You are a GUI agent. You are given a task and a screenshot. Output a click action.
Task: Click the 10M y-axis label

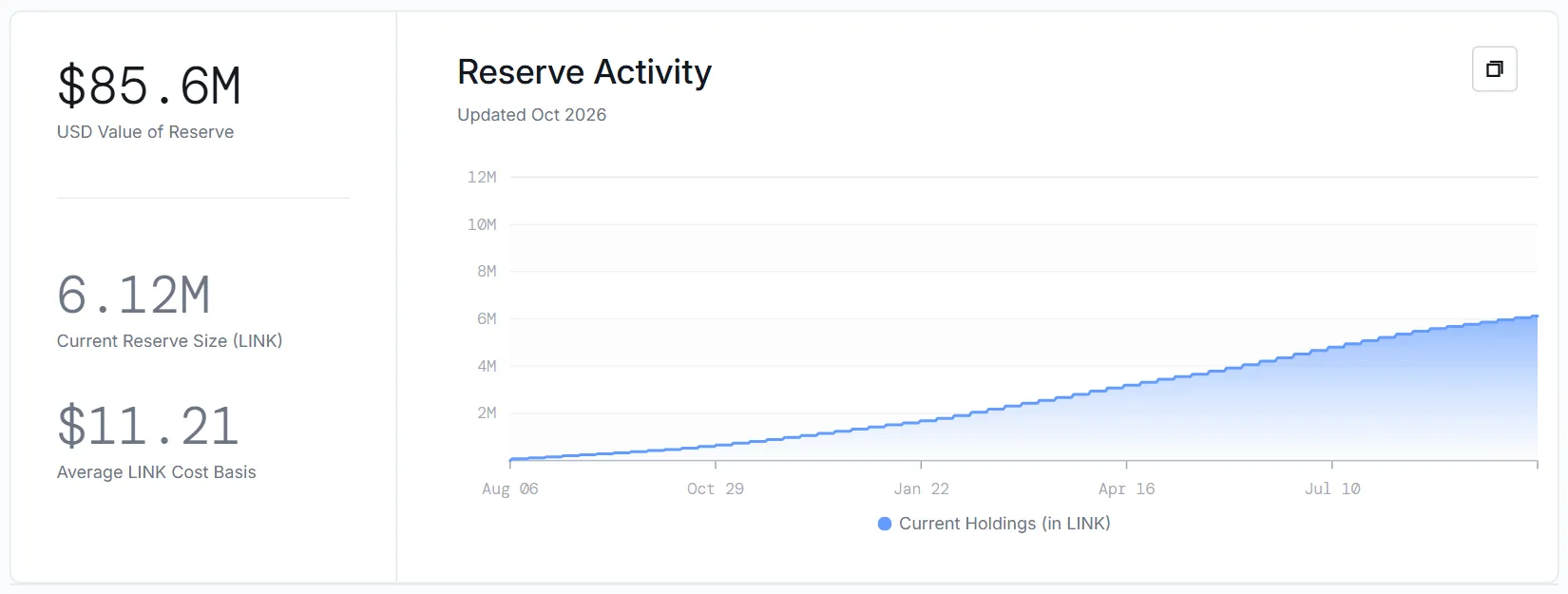(x=482, y=225)
